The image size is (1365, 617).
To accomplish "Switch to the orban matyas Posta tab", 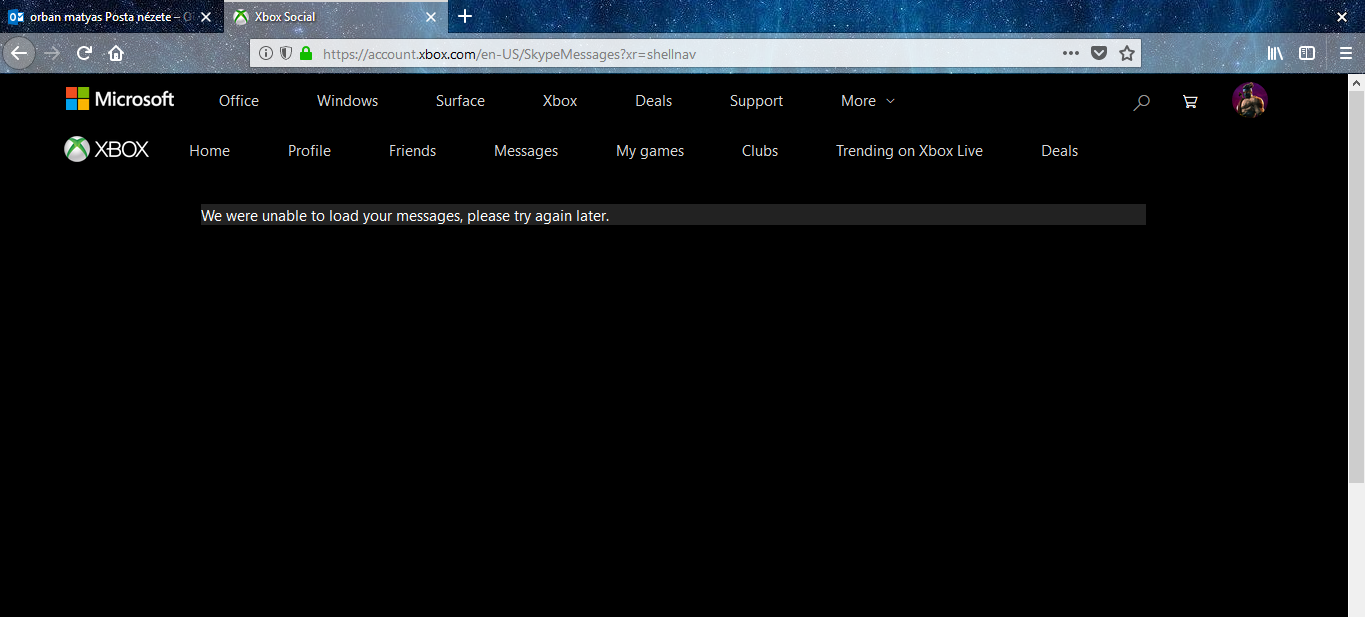I will point(111,17).
